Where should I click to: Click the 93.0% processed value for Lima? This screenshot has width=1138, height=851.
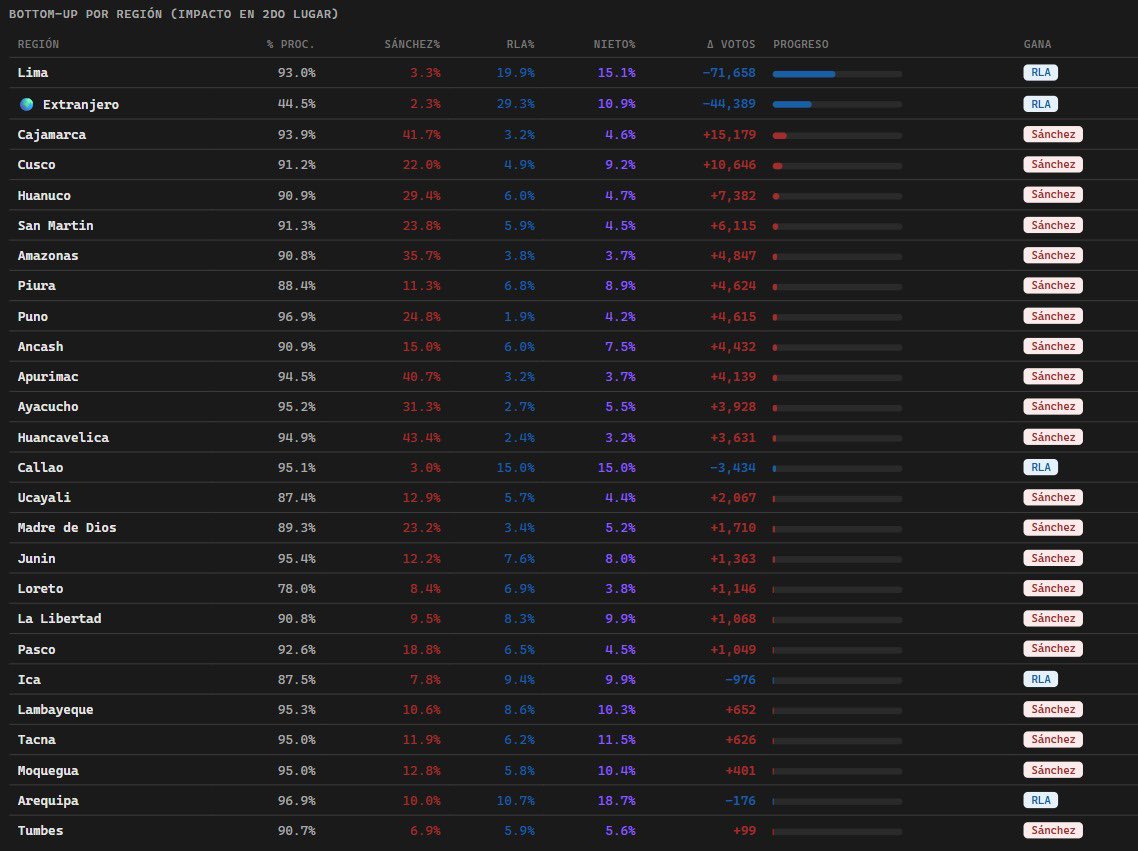click(x=296, y=73)
